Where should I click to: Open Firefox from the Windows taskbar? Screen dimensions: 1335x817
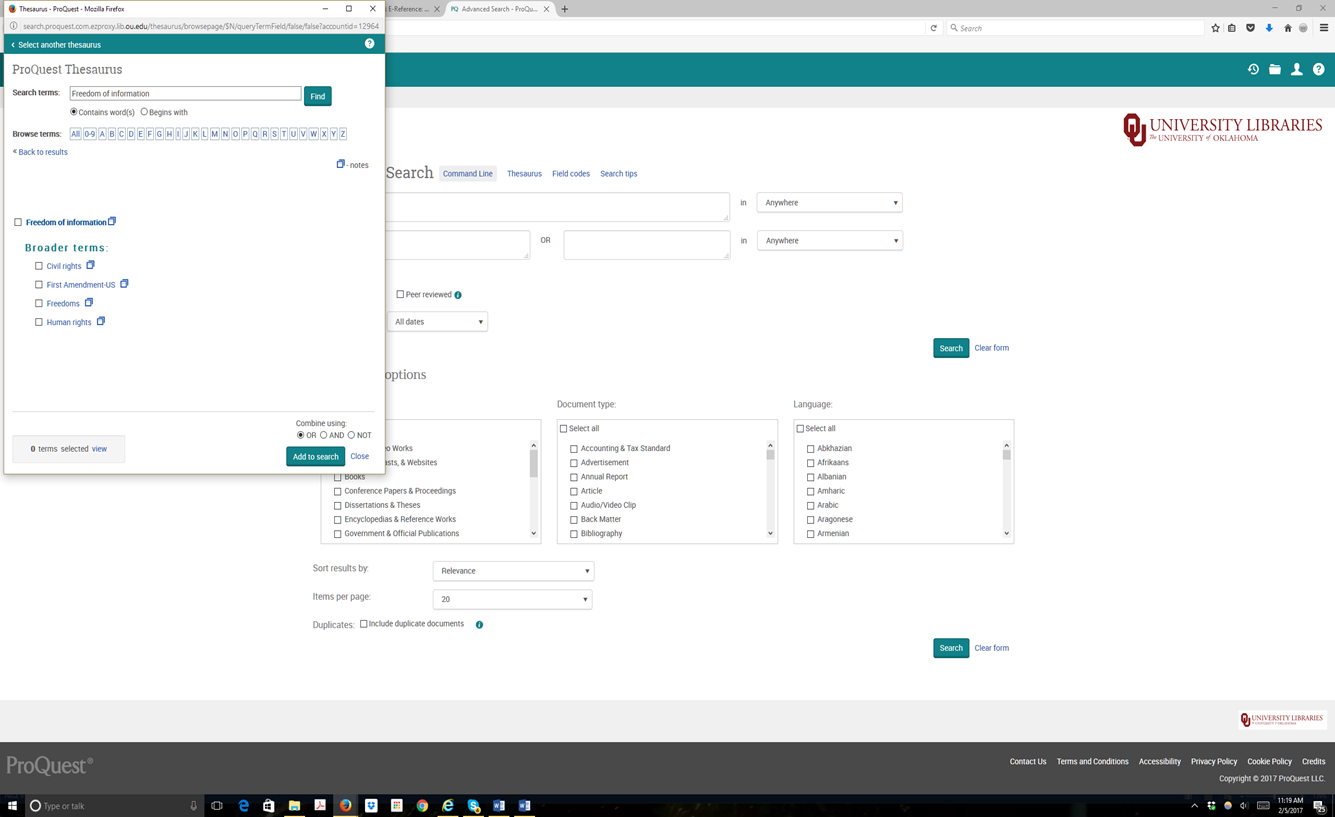tap(345, 805)
